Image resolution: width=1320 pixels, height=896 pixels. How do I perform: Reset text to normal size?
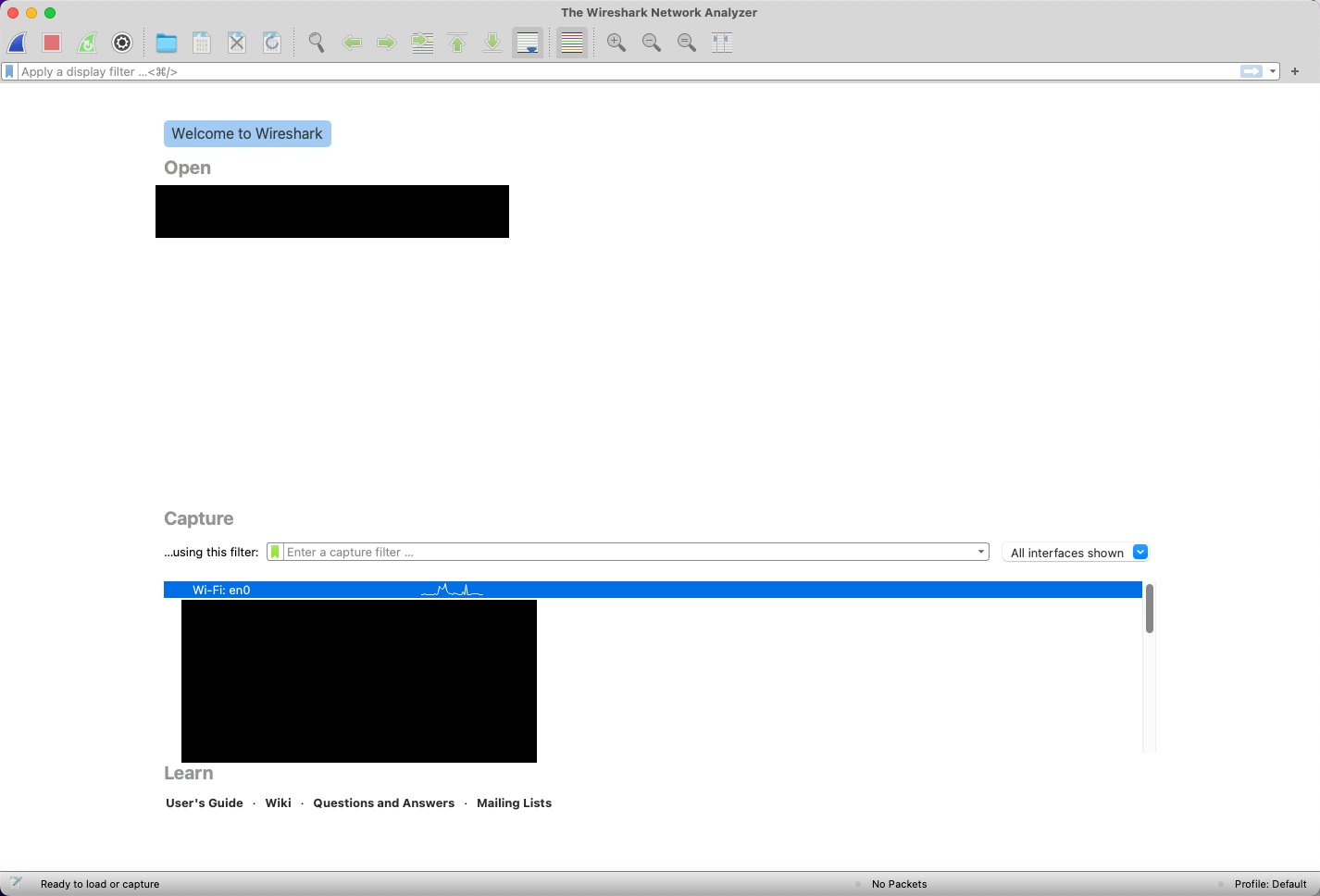coord(687,43)
